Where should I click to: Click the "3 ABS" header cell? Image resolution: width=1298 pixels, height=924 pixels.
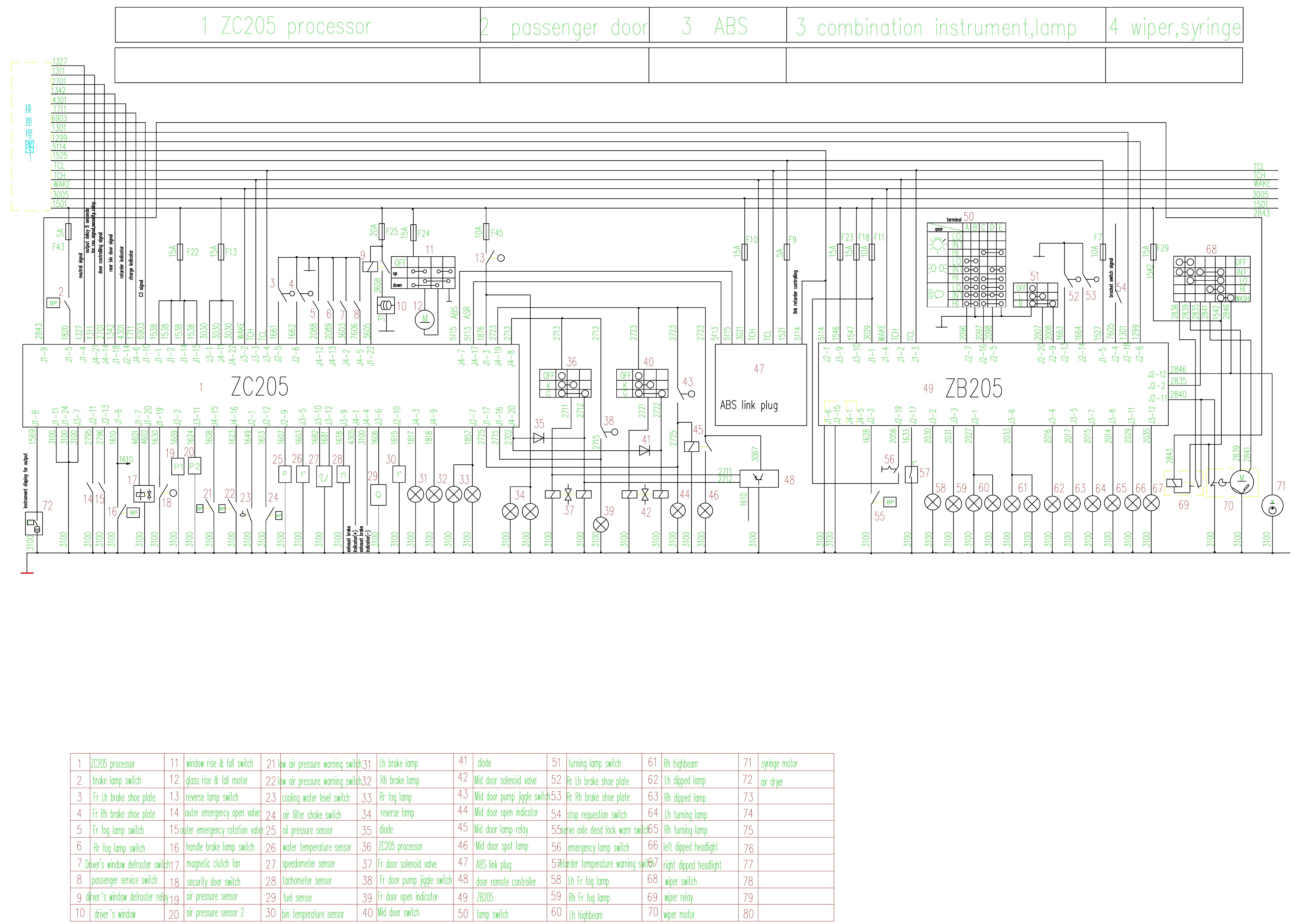tap(718, 25)
